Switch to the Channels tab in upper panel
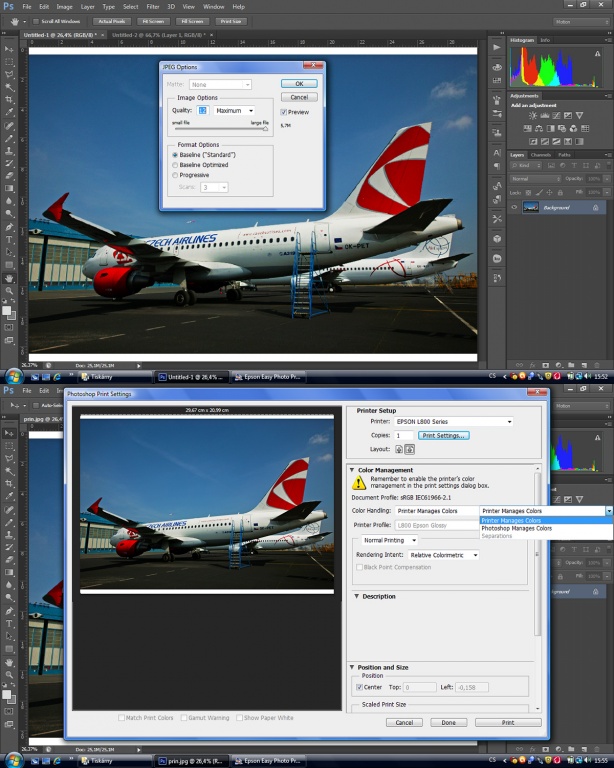Image resolution: width=614 pixels, height=768 pixels. pyautogui.click(x=541, y=155)
